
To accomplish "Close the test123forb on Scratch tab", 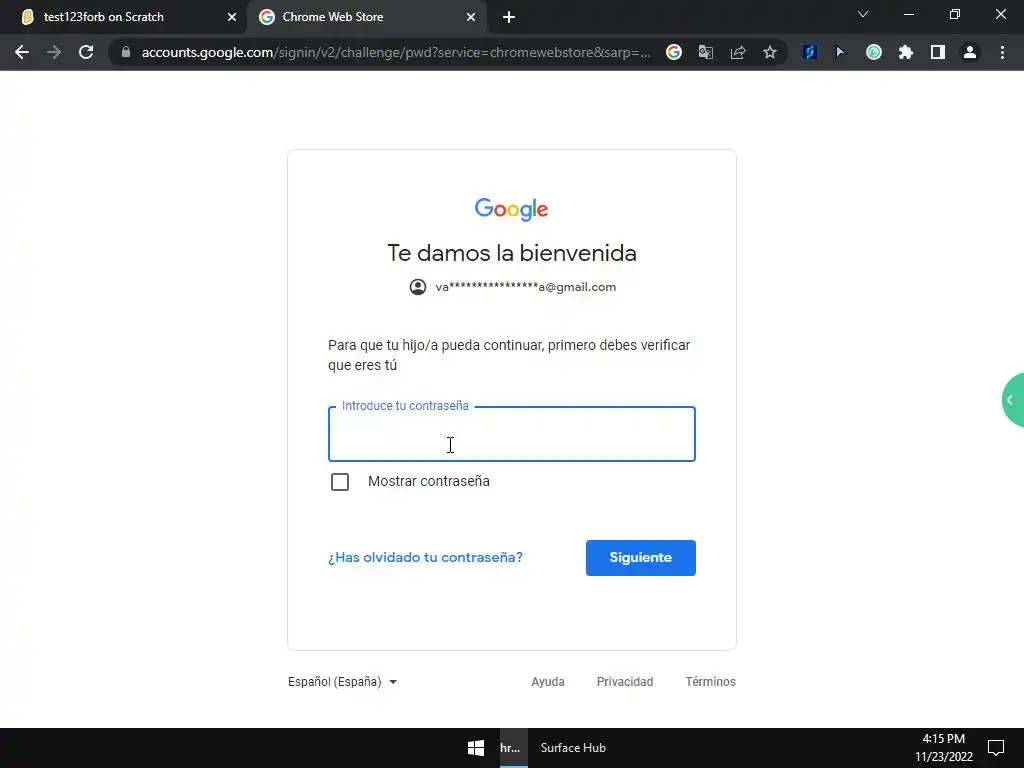I will tap(232, 18).
